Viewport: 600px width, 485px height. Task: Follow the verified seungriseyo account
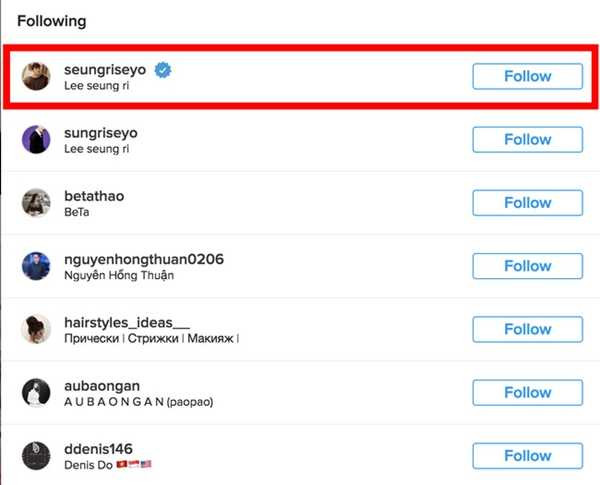coord(527,76)
